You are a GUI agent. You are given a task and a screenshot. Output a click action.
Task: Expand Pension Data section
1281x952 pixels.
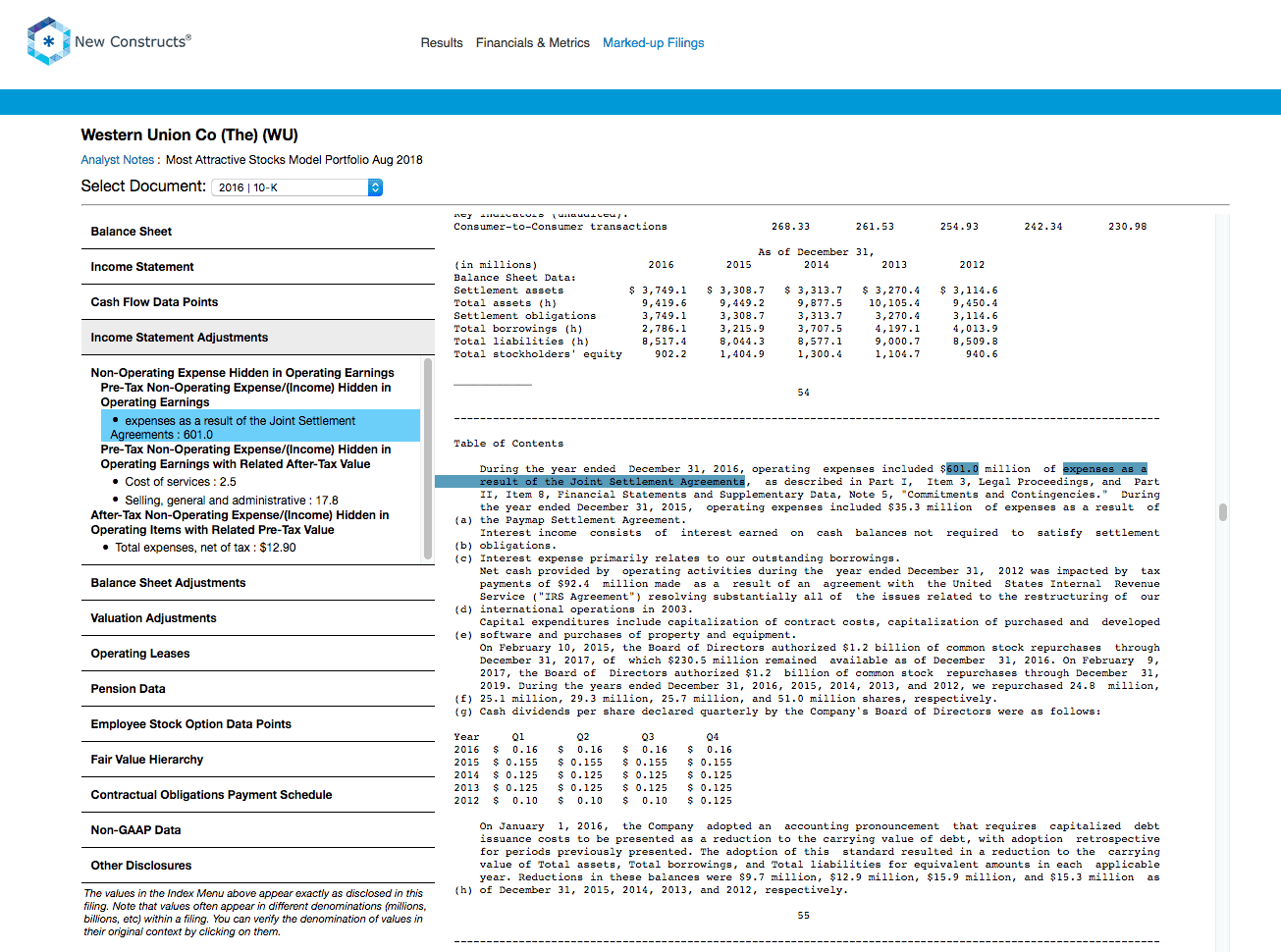pyautogui.click(x=258, y=689)
